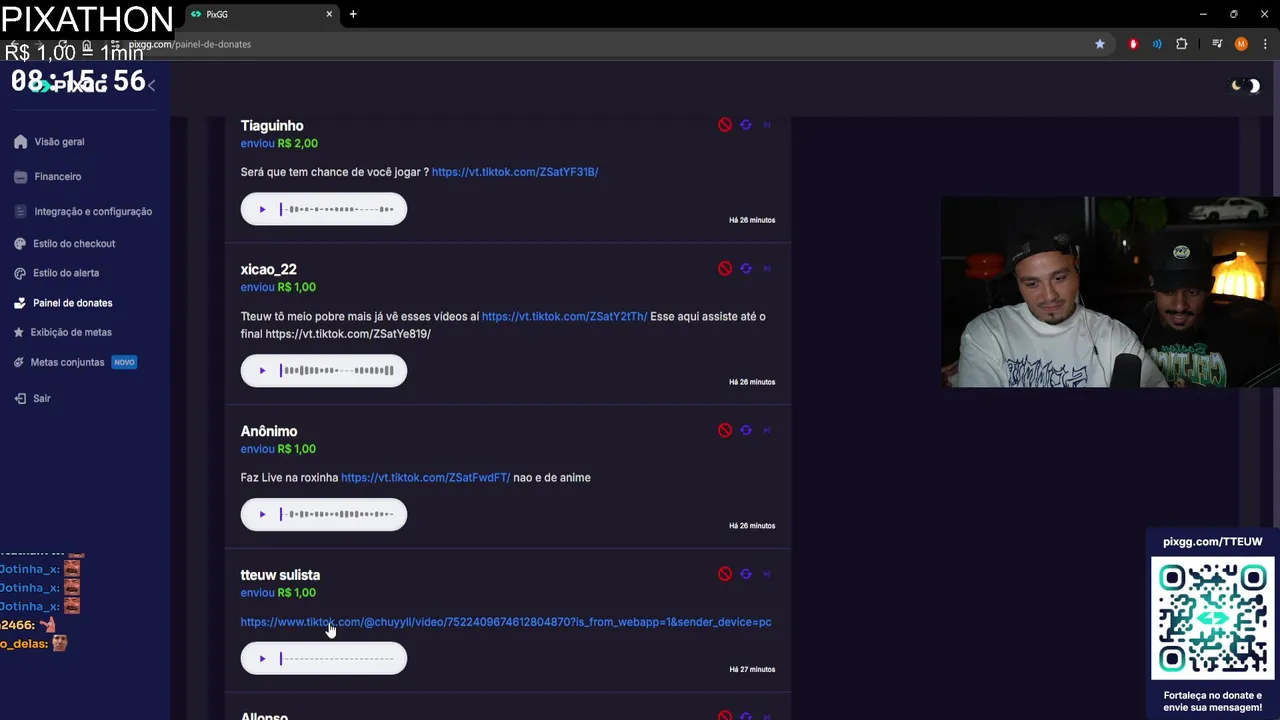Replay the tteuw sulista donation alert
1280x720 pixels.
tap(746, 574)
